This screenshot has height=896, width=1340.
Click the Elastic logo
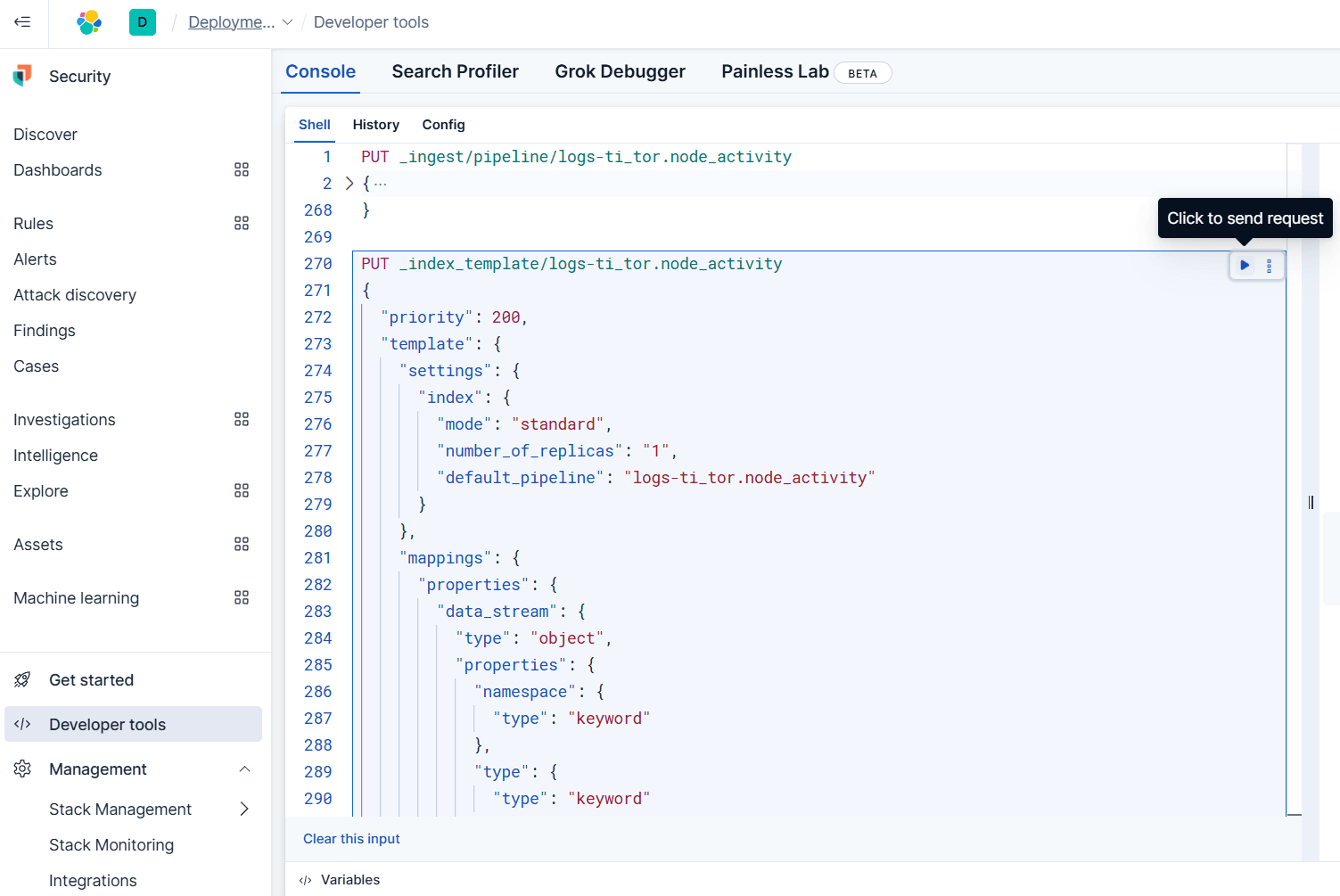tap(89, 22)
